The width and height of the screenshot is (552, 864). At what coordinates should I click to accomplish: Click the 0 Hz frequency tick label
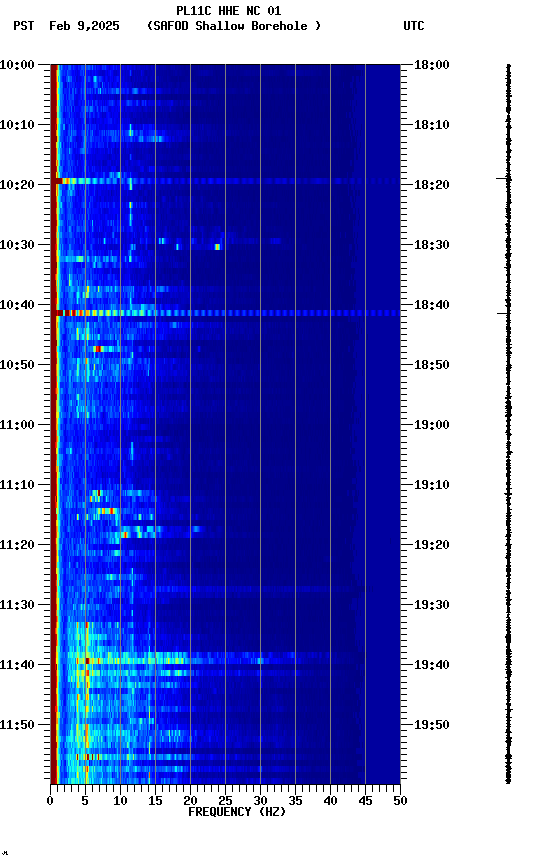pos(50,801)
